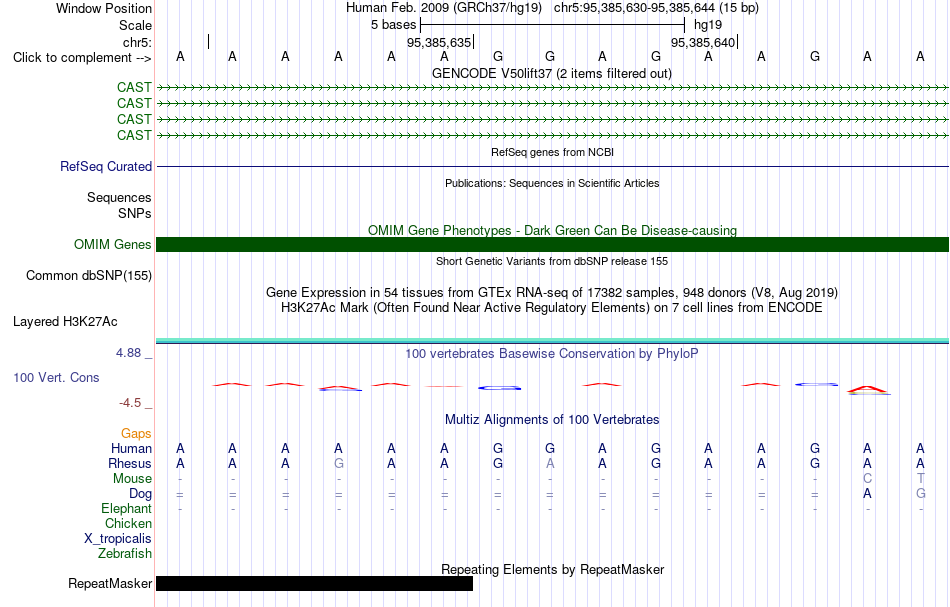Click the RefSeq Curated gene line
Screen dimensions: 950x607
553,167
